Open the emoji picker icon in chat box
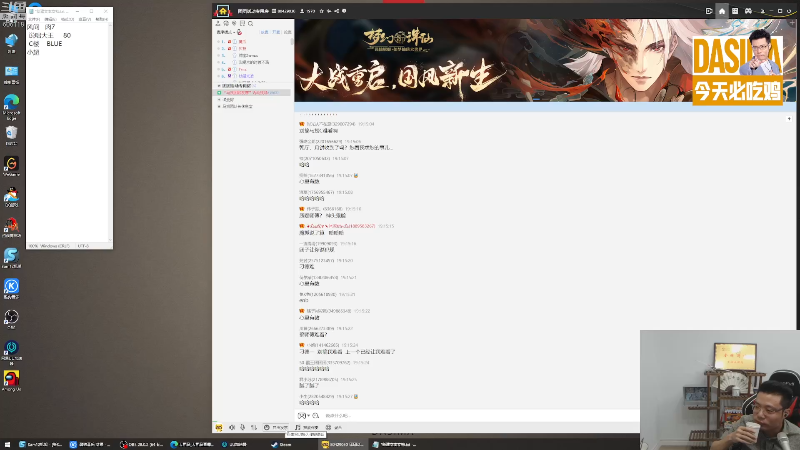The height and width of the screenshot is (450, 800). pos(302,416)
